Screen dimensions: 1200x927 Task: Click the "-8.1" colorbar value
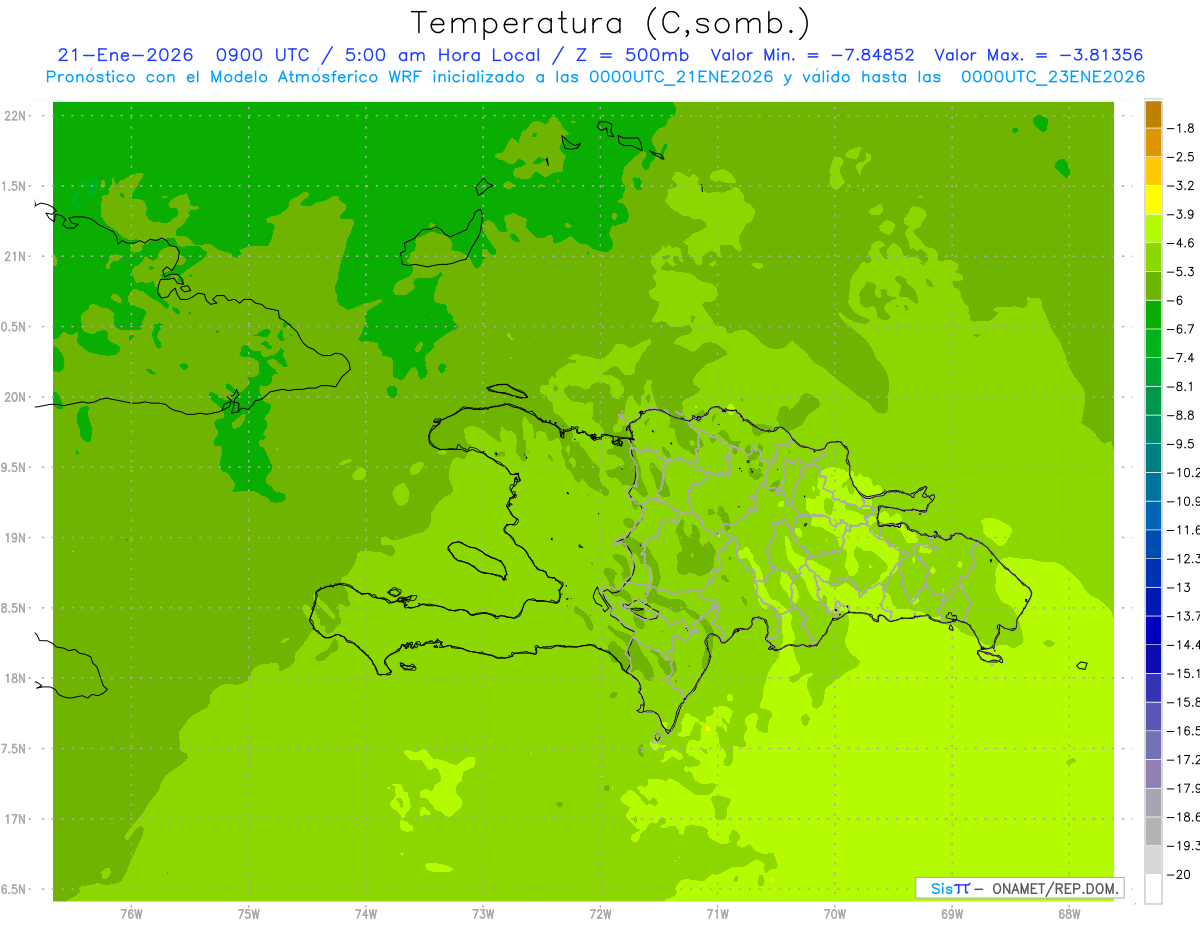[1181, 386]
